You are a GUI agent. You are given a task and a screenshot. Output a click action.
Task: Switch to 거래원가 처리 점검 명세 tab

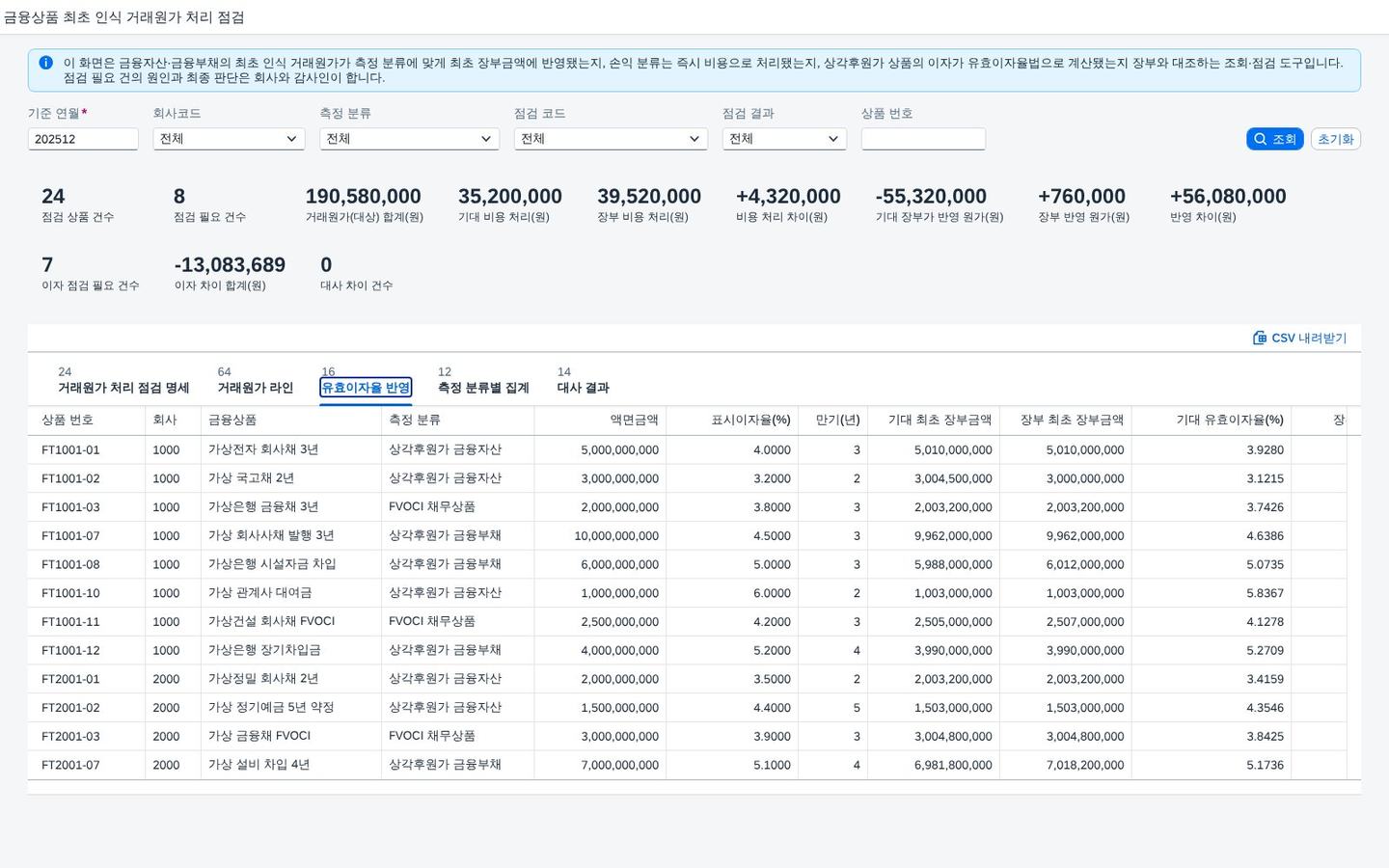click(x=123, y=388)
